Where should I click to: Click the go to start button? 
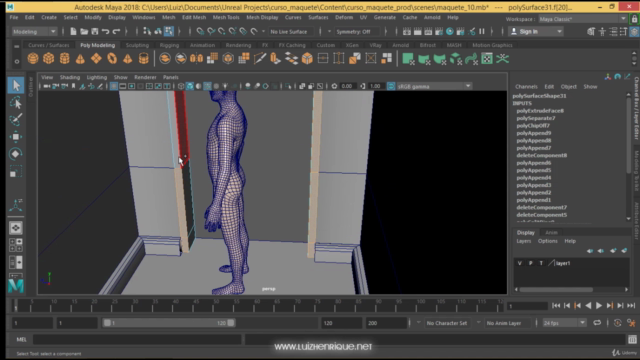[556, 305]
